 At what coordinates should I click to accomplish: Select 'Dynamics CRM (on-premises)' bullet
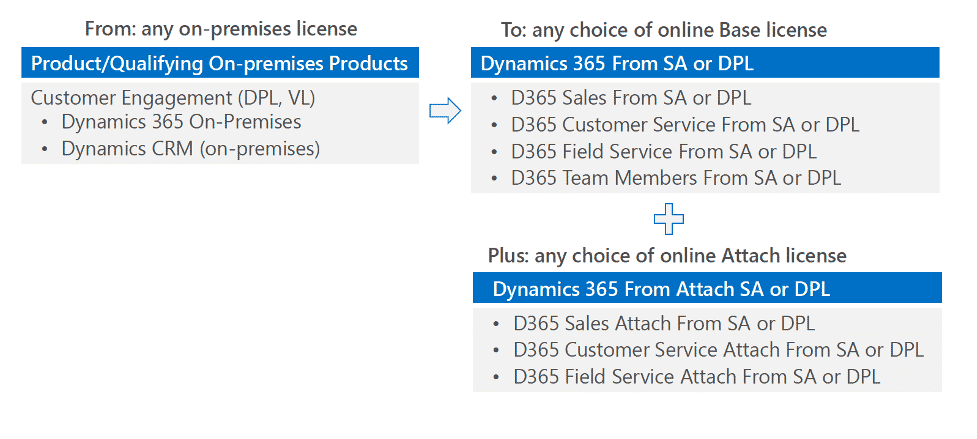tap(191, 149)
